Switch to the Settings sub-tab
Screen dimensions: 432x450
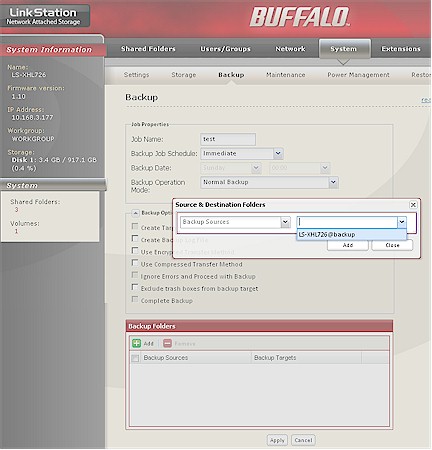point(136,75)
